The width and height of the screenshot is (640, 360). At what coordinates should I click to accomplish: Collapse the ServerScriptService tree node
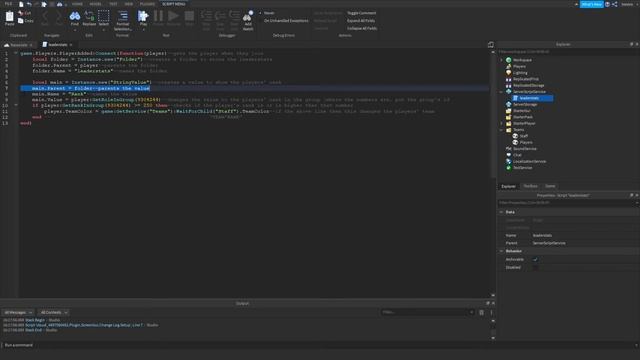click(x=502, y=92)
